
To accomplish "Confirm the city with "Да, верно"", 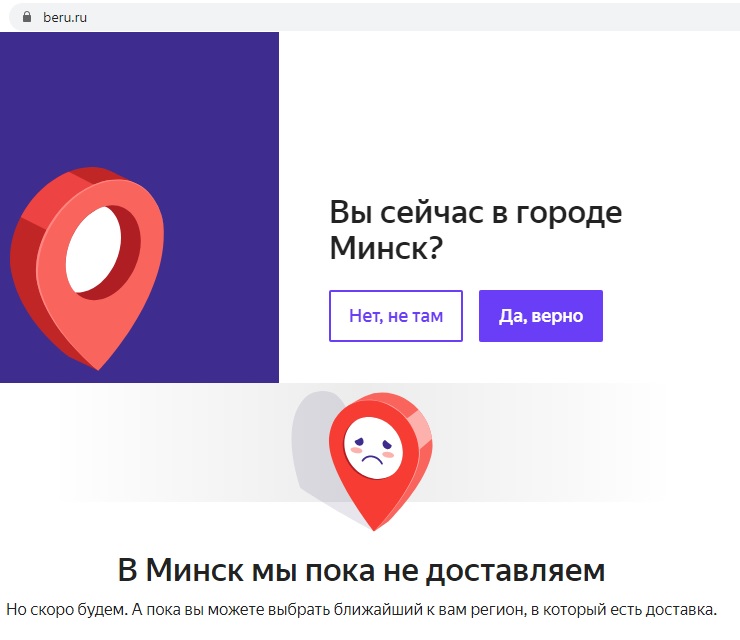I will point(541,316).
